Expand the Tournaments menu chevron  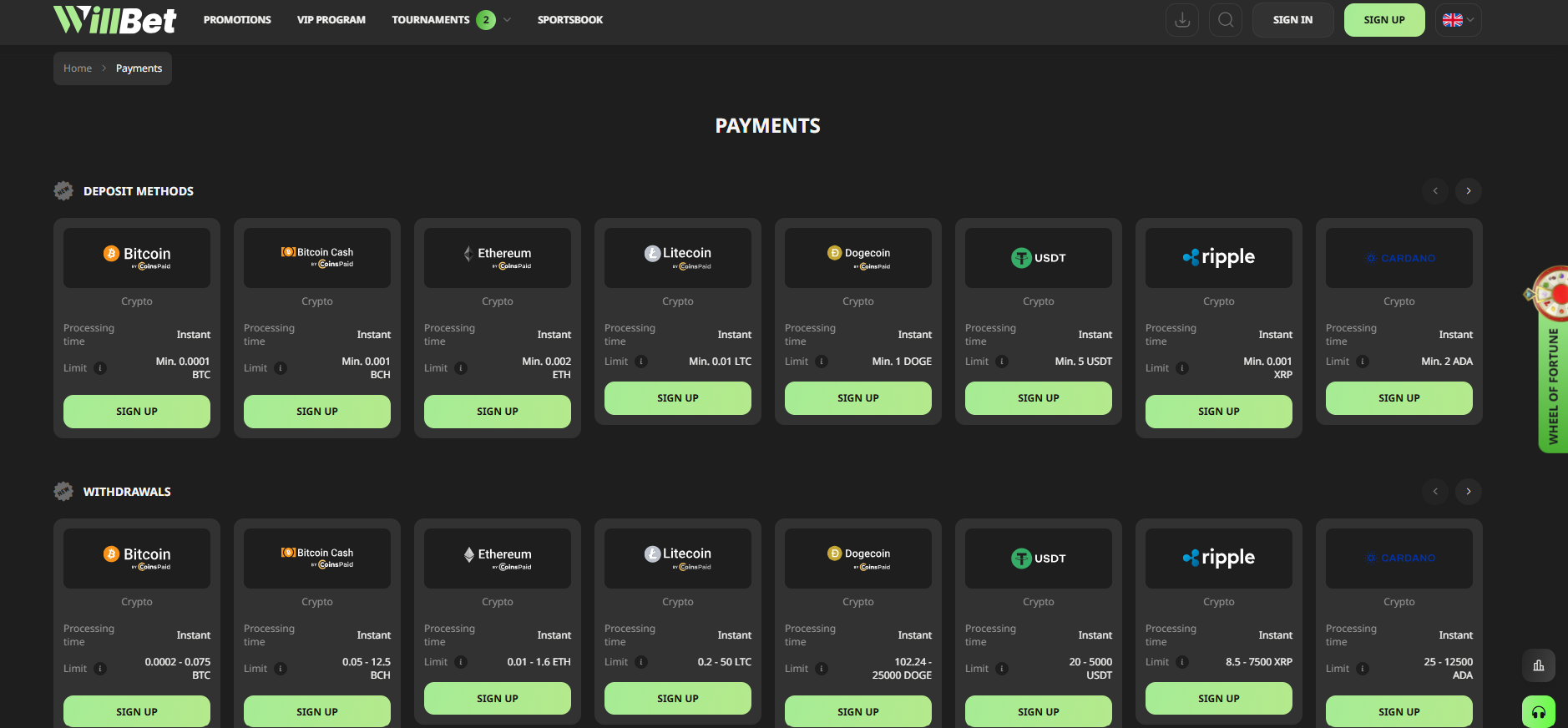click(507, 20)
